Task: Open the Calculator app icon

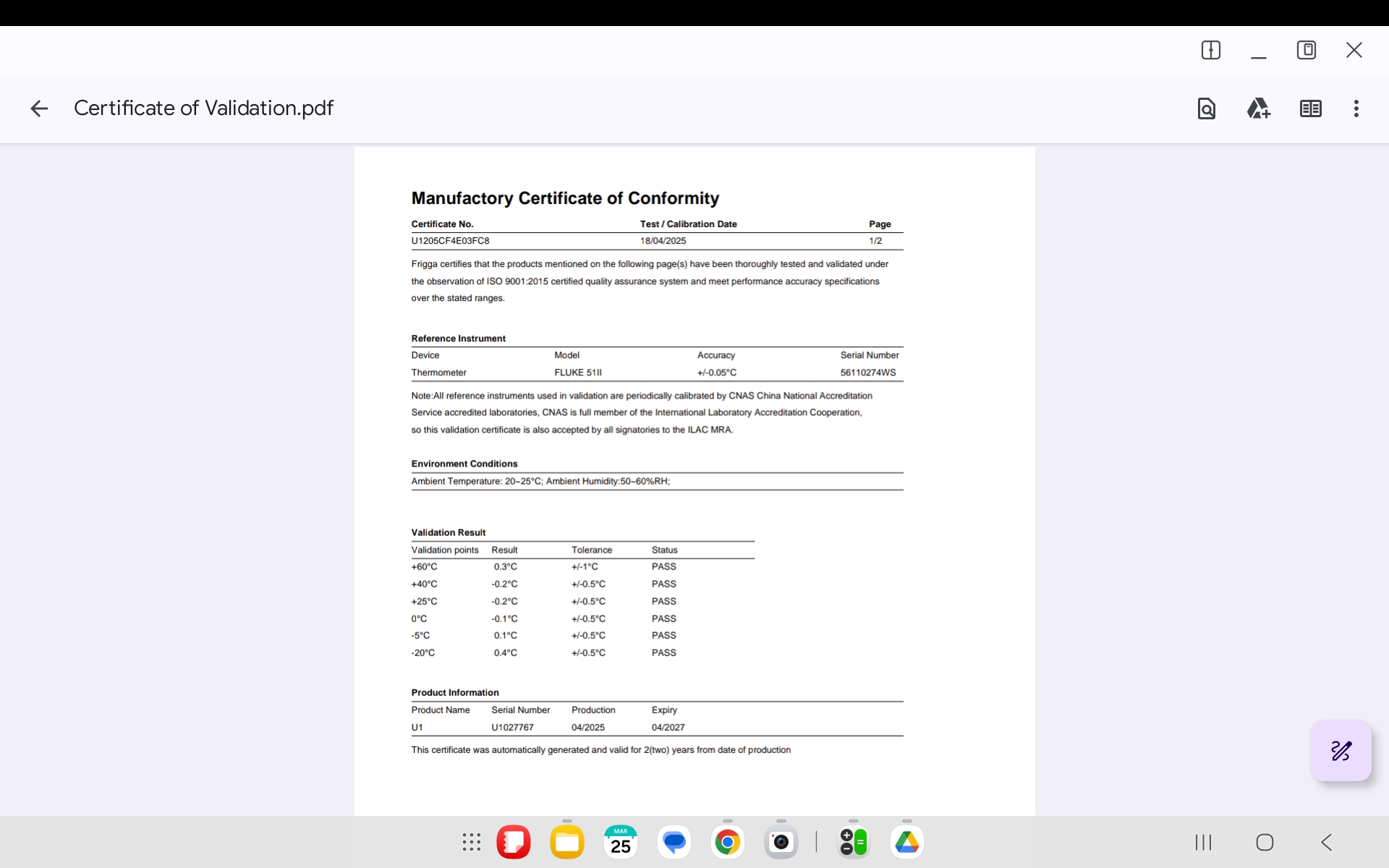Action: click(854, 842)
